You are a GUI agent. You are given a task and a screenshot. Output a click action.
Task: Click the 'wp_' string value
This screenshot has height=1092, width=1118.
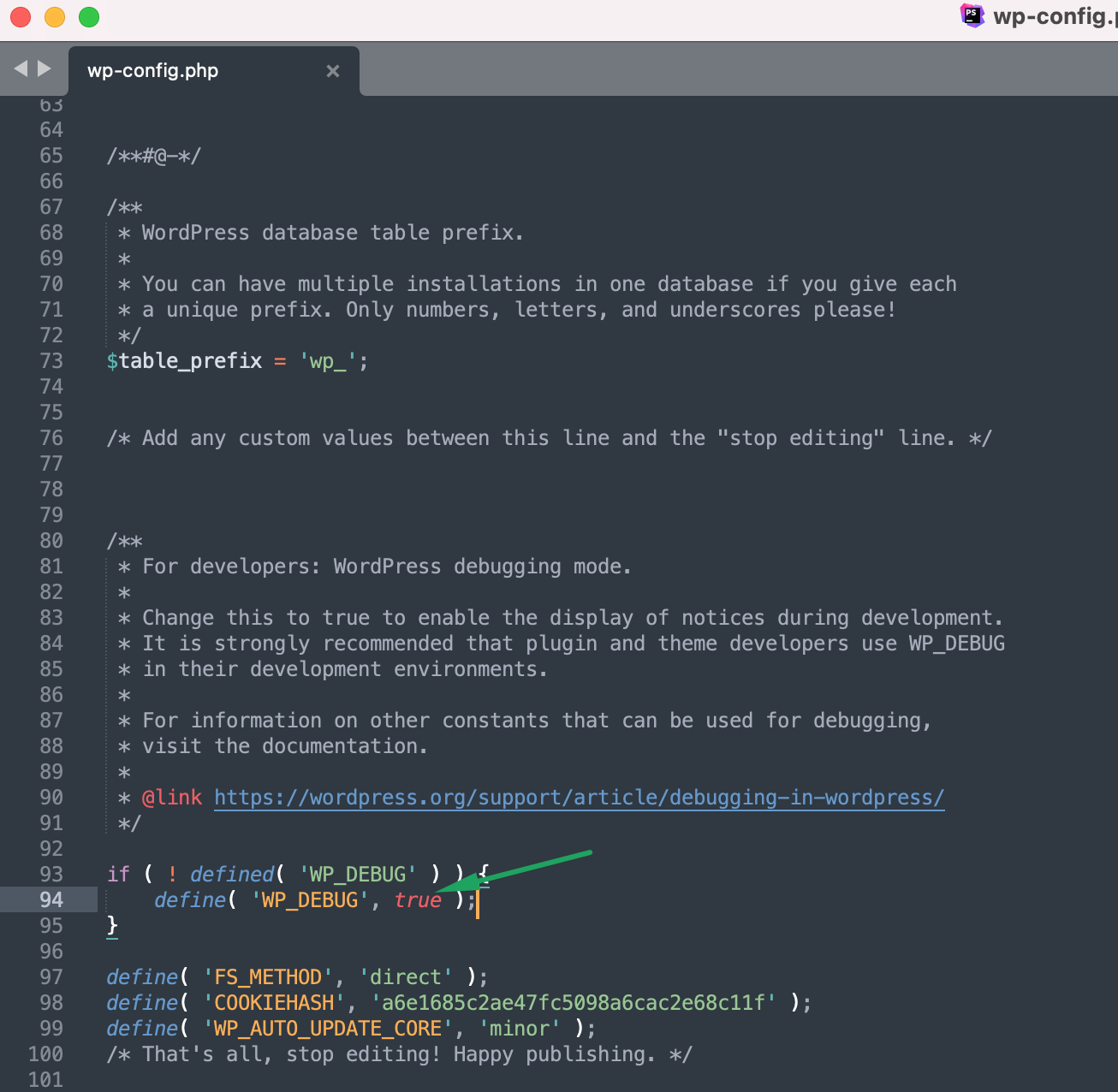tap(328, 361)
